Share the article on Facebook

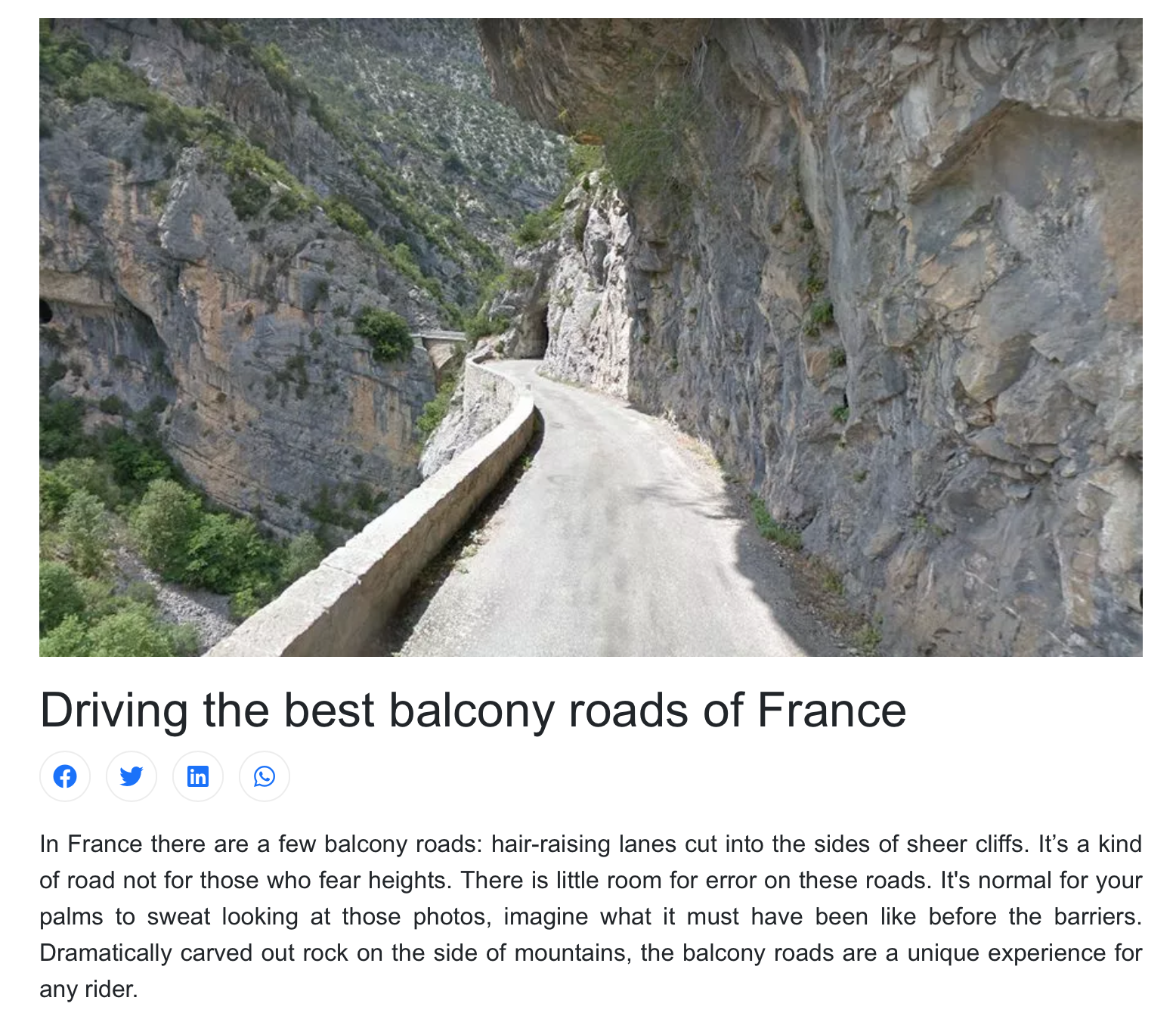pyautogui.click(x=65, y=776)
